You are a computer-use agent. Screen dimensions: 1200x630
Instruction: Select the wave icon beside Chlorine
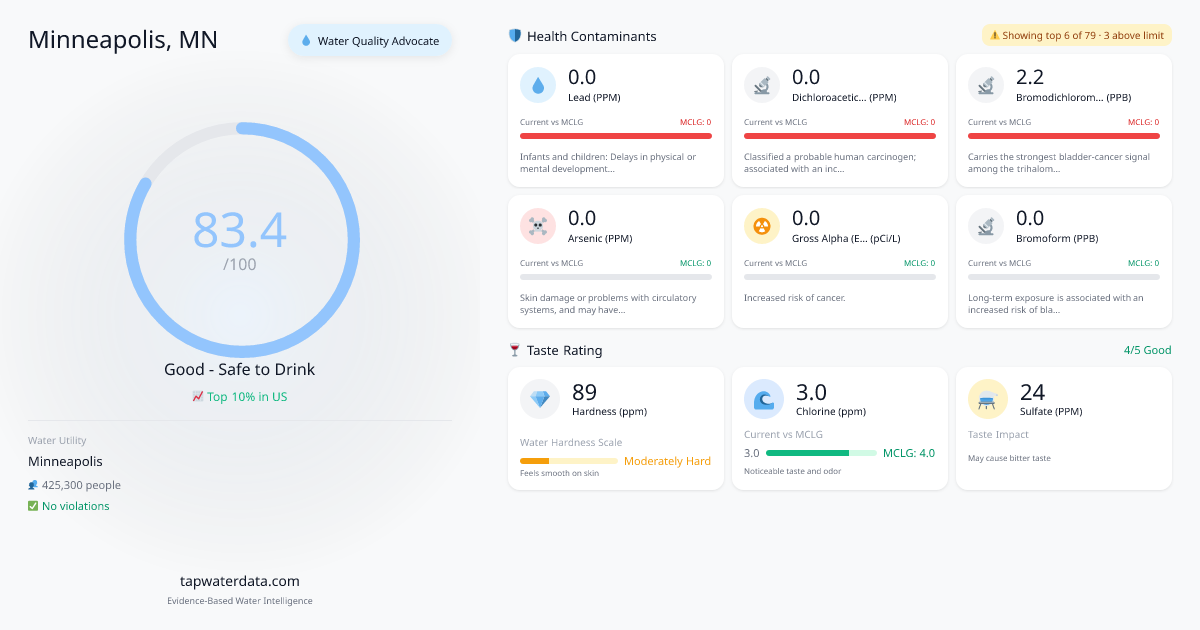(764, 399)
